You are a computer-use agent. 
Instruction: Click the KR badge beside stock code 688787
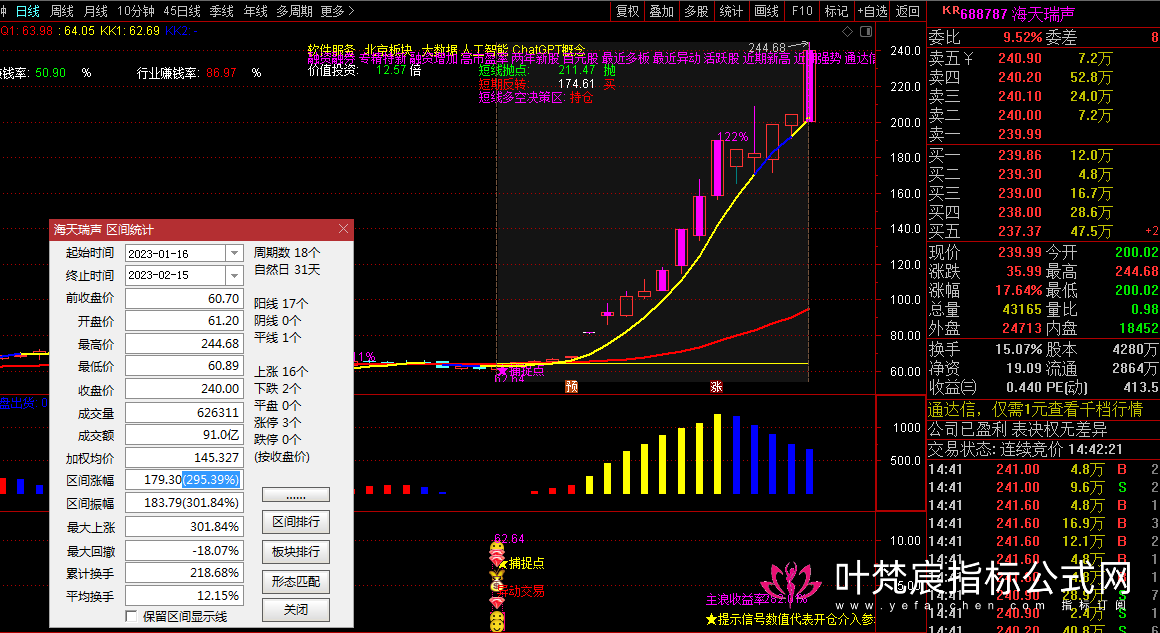pos(951,11)
